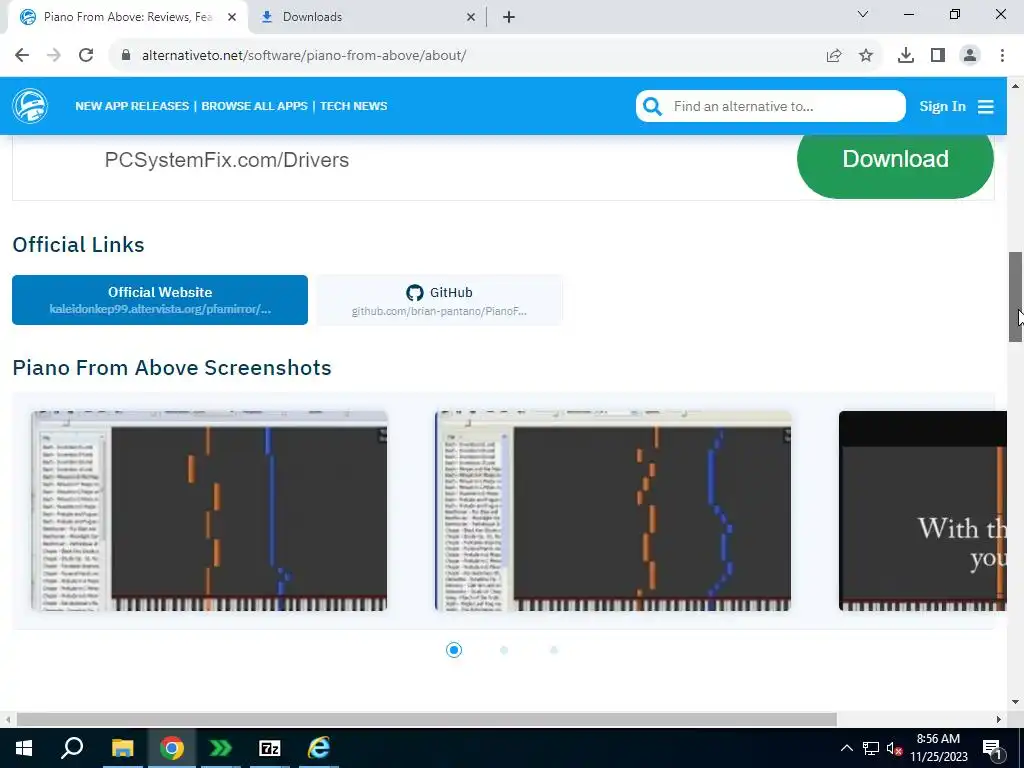Screen dimensions: 1024x768
Task: Select the second carousel pagination dot
Action: [x=504, y=650]
